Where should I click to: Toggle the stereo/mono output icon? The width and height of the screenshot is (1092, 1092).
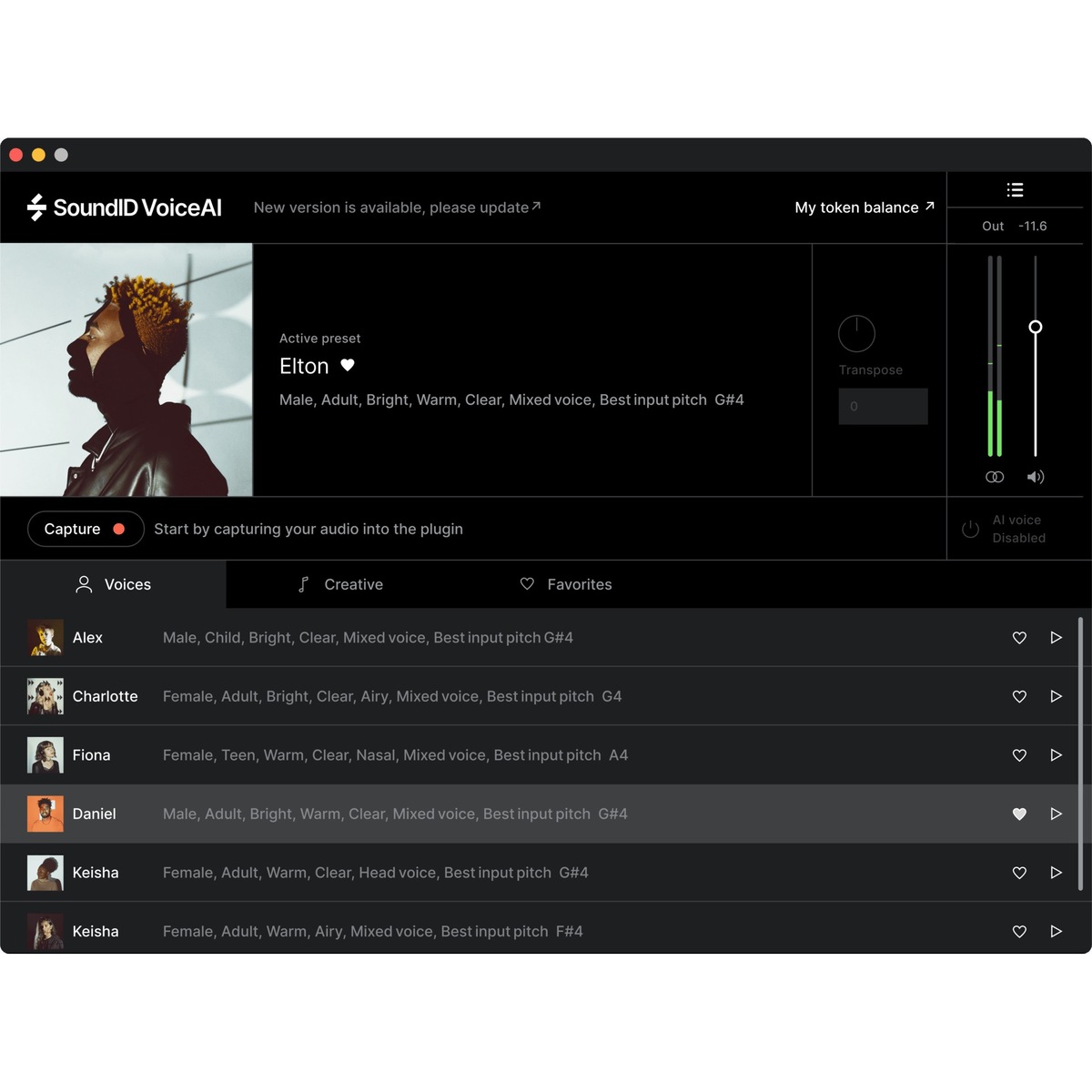click(995, 476)
